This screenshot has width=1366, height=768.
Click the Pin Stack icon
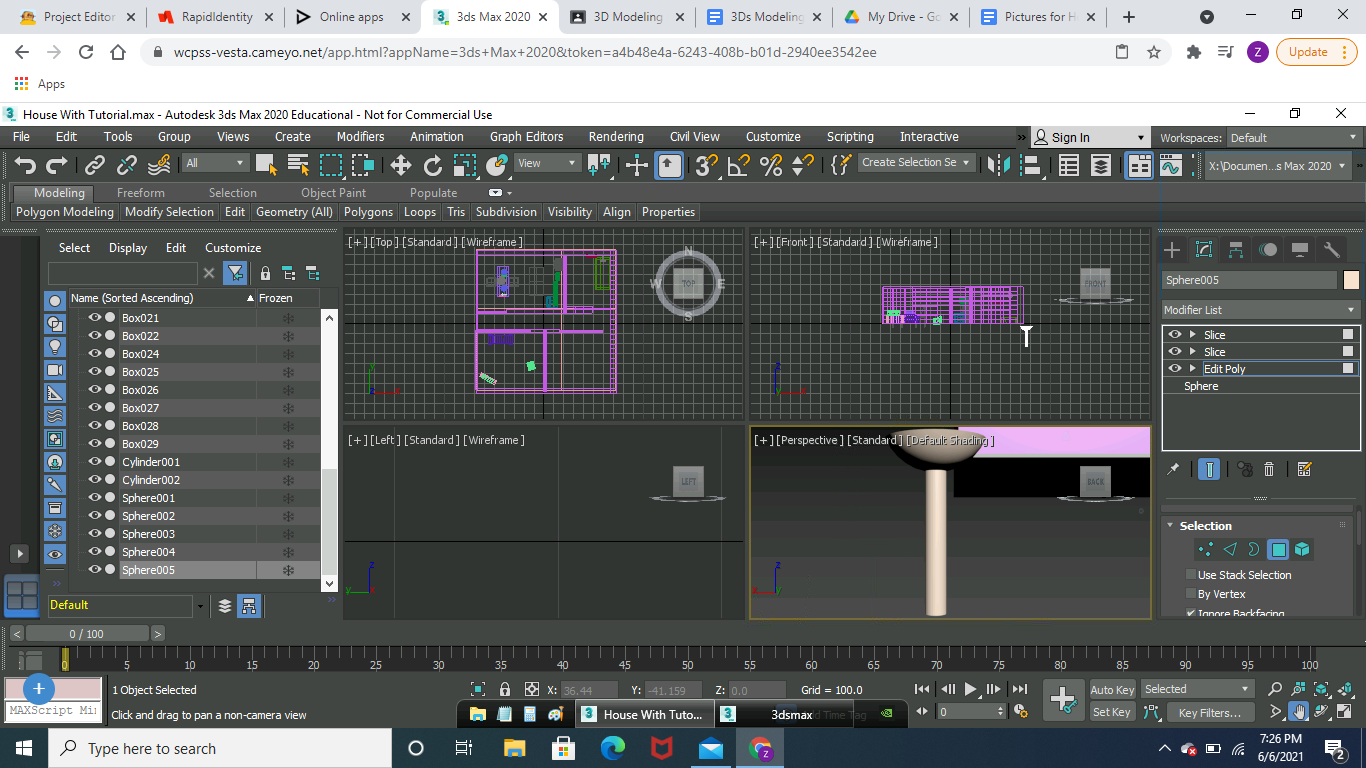1174,468
